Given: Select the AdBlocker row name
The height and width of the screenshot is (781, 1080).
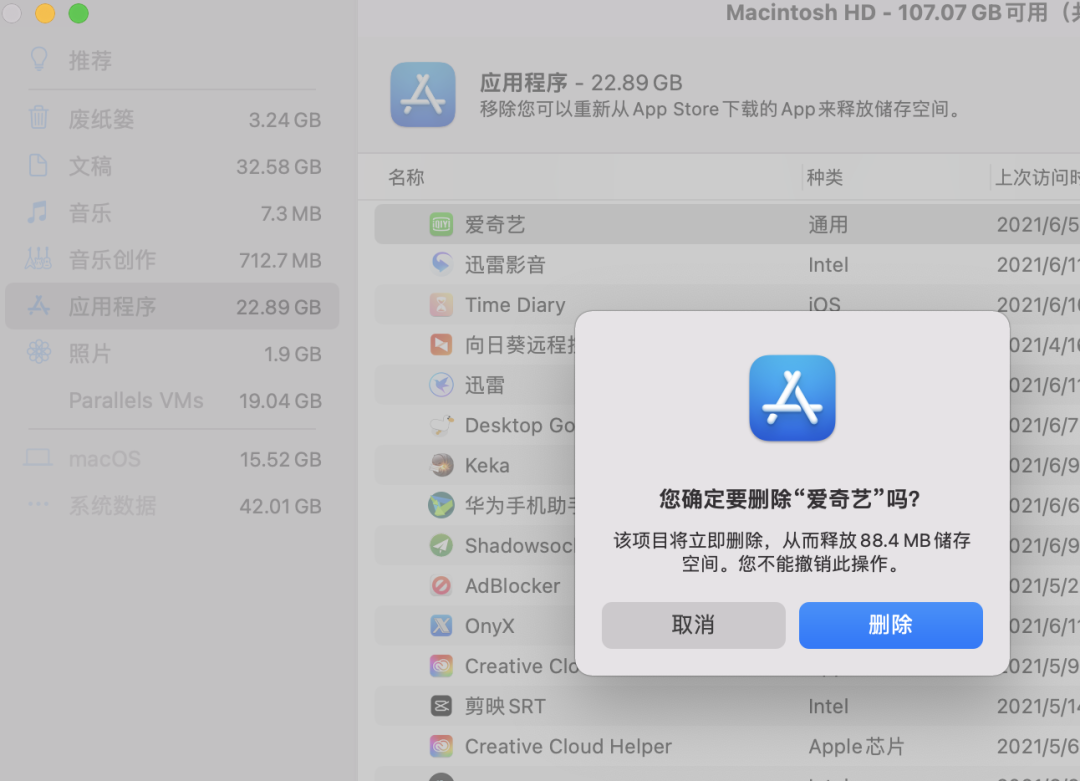Looking at the screenshot, I should pyautogui.click(x=512, y=585).
